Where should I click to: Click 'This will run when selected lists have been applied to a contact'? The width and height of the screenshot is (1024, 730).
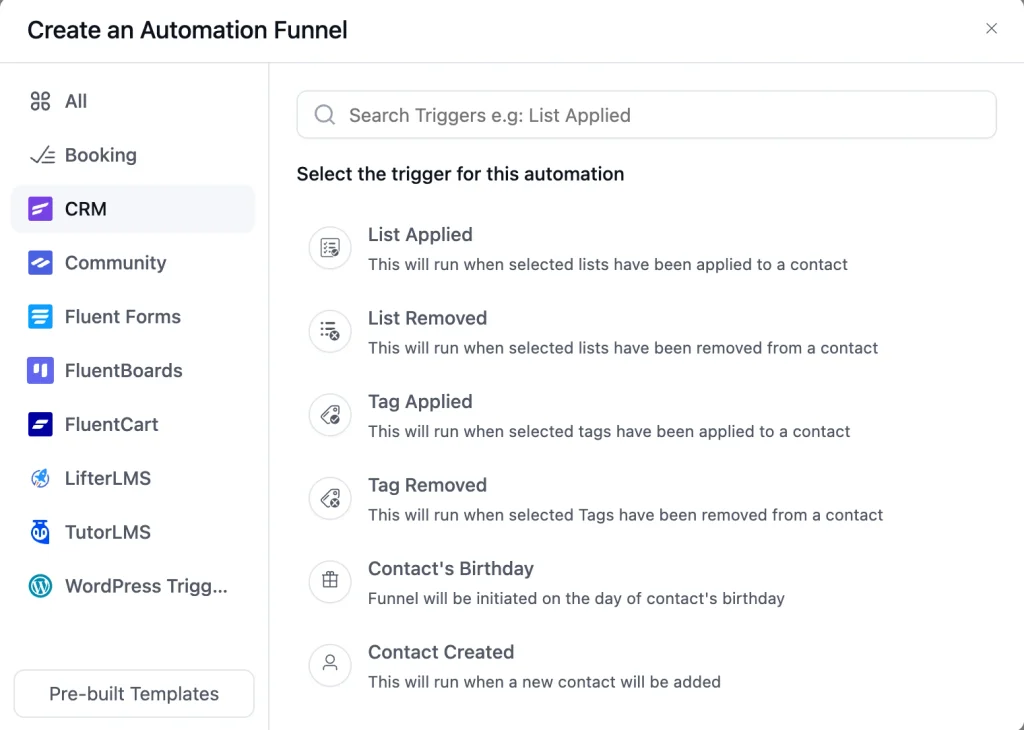(x=607, y=264)
